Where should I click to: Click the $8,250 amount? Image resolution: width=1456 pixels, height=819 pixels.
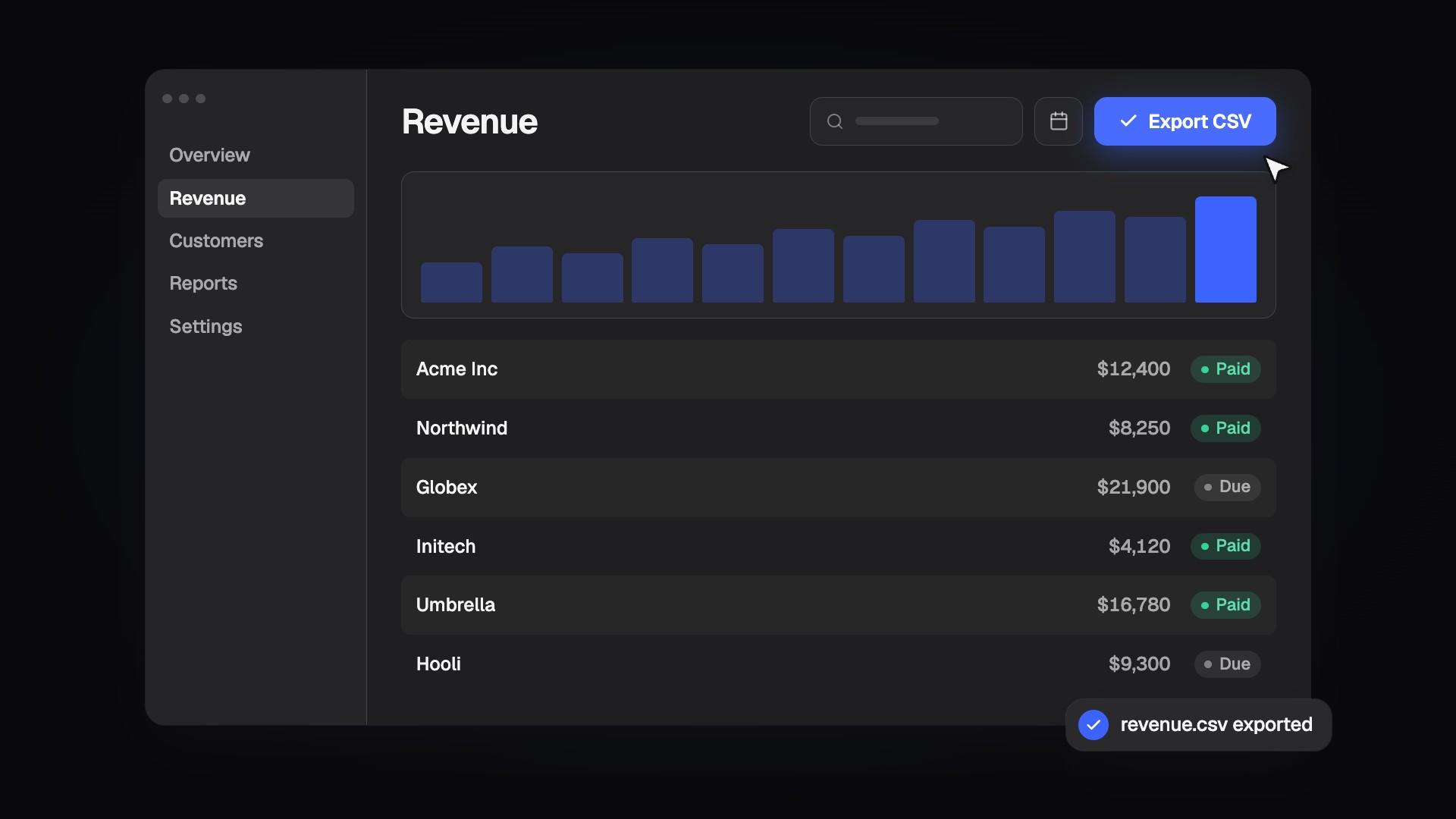[1139, 428]
